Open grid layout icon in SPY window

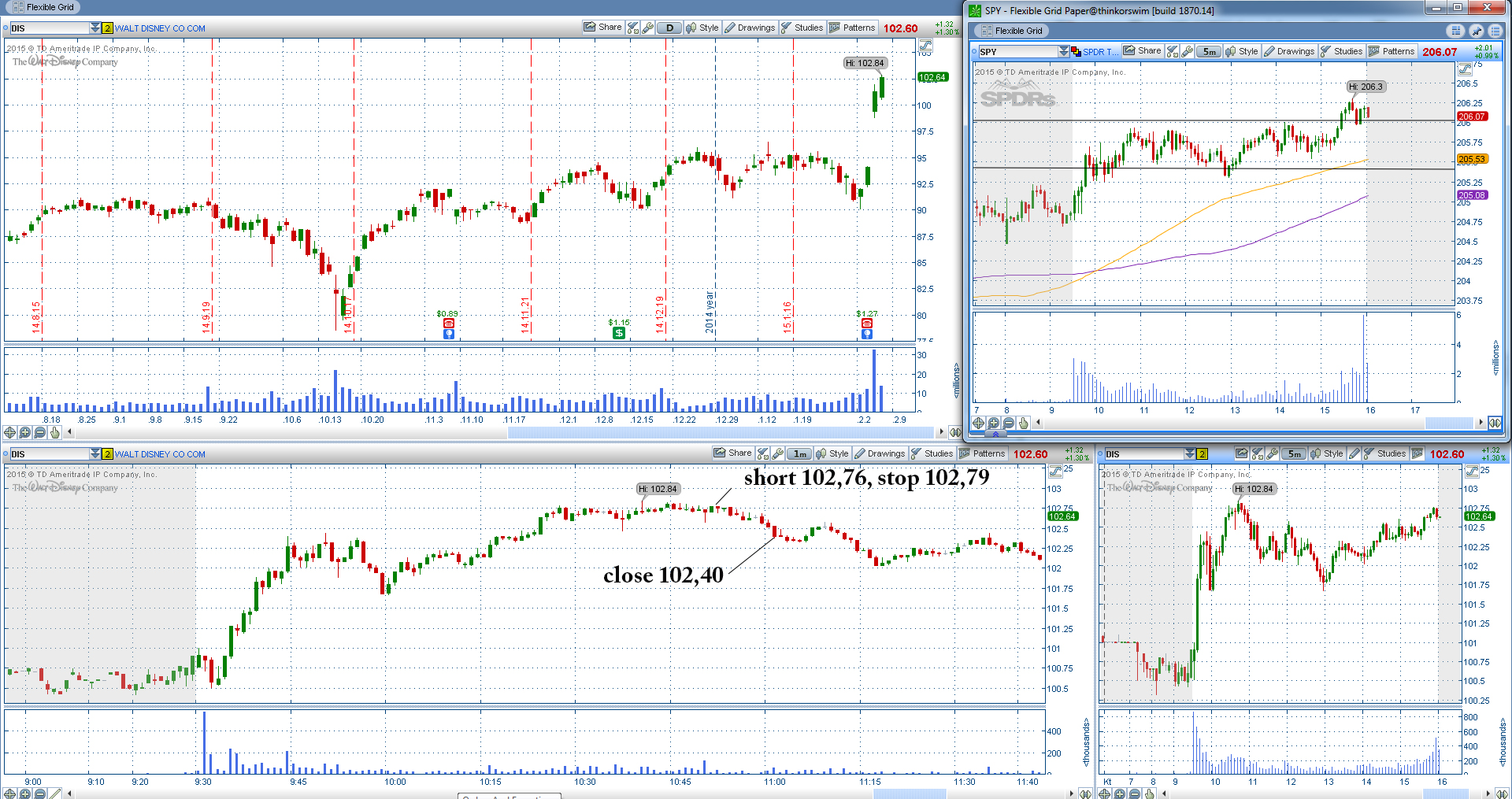1455,31
